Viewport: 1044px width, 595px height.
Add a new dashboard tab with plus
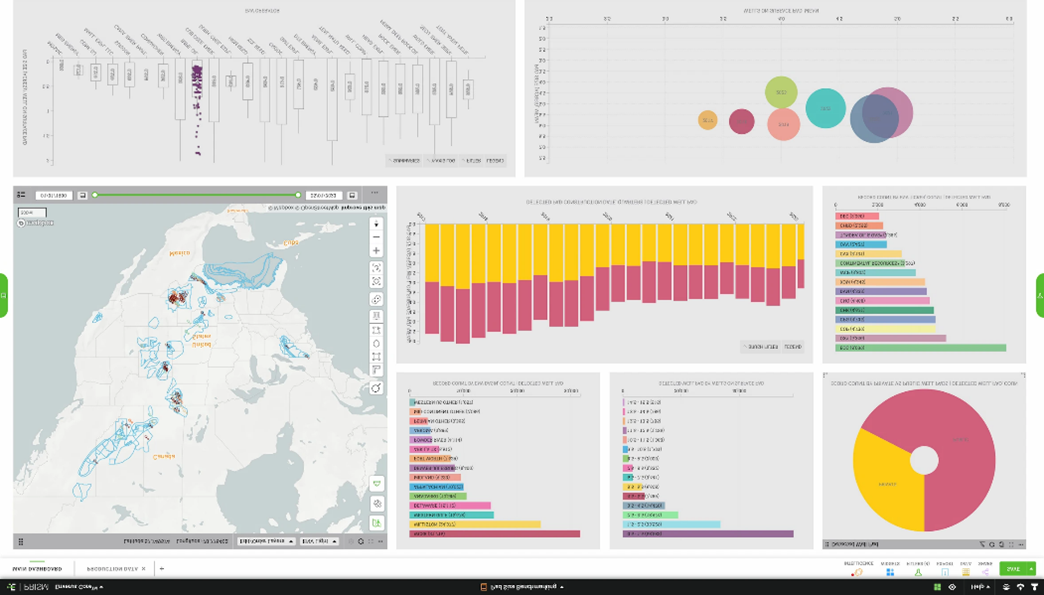(x=162, y=569)
